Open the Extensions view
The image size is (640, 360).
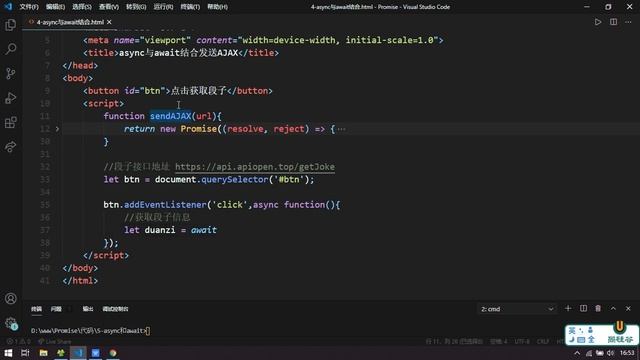coord(11,122)
